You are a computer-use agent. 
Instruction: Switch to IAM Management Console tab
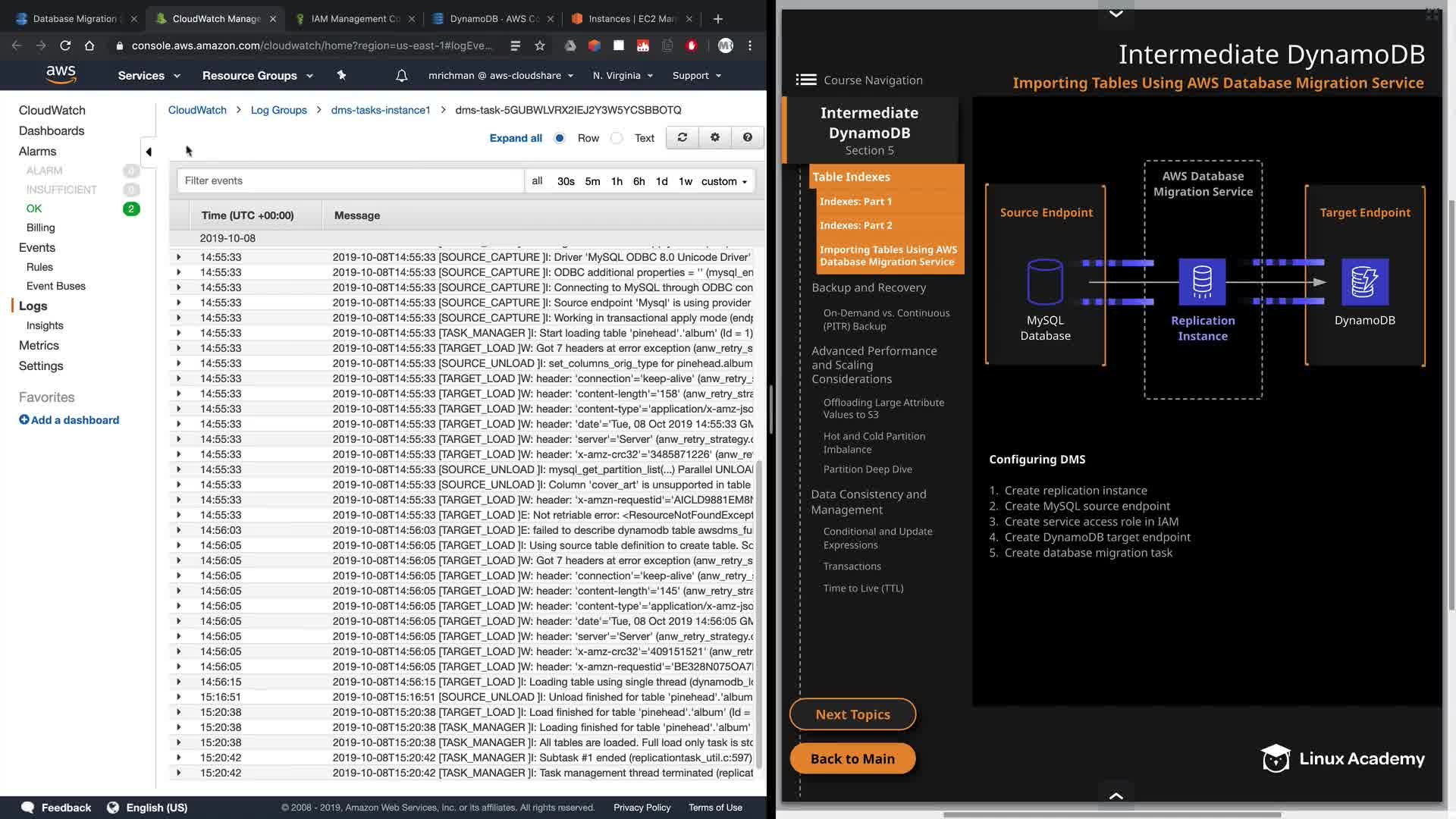pyautogui.click(x=354, y=18)
